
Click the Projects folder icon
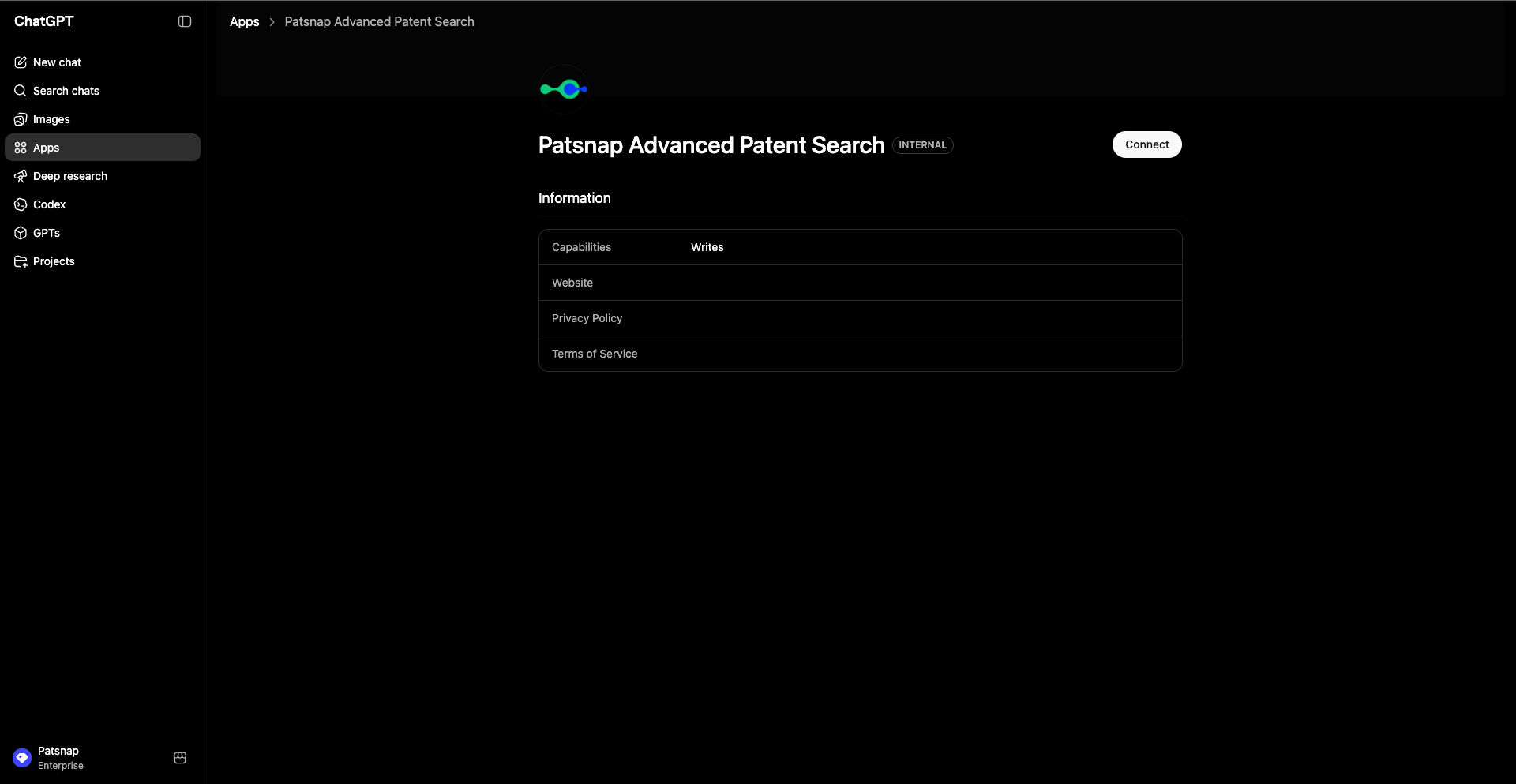coord(21,261)
